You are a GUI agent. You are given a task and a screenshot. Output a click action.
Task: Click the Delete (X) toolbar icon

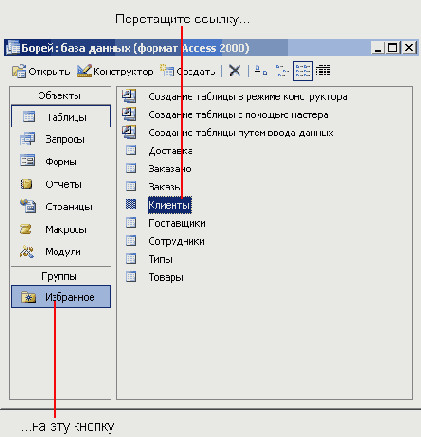[235, 71]
